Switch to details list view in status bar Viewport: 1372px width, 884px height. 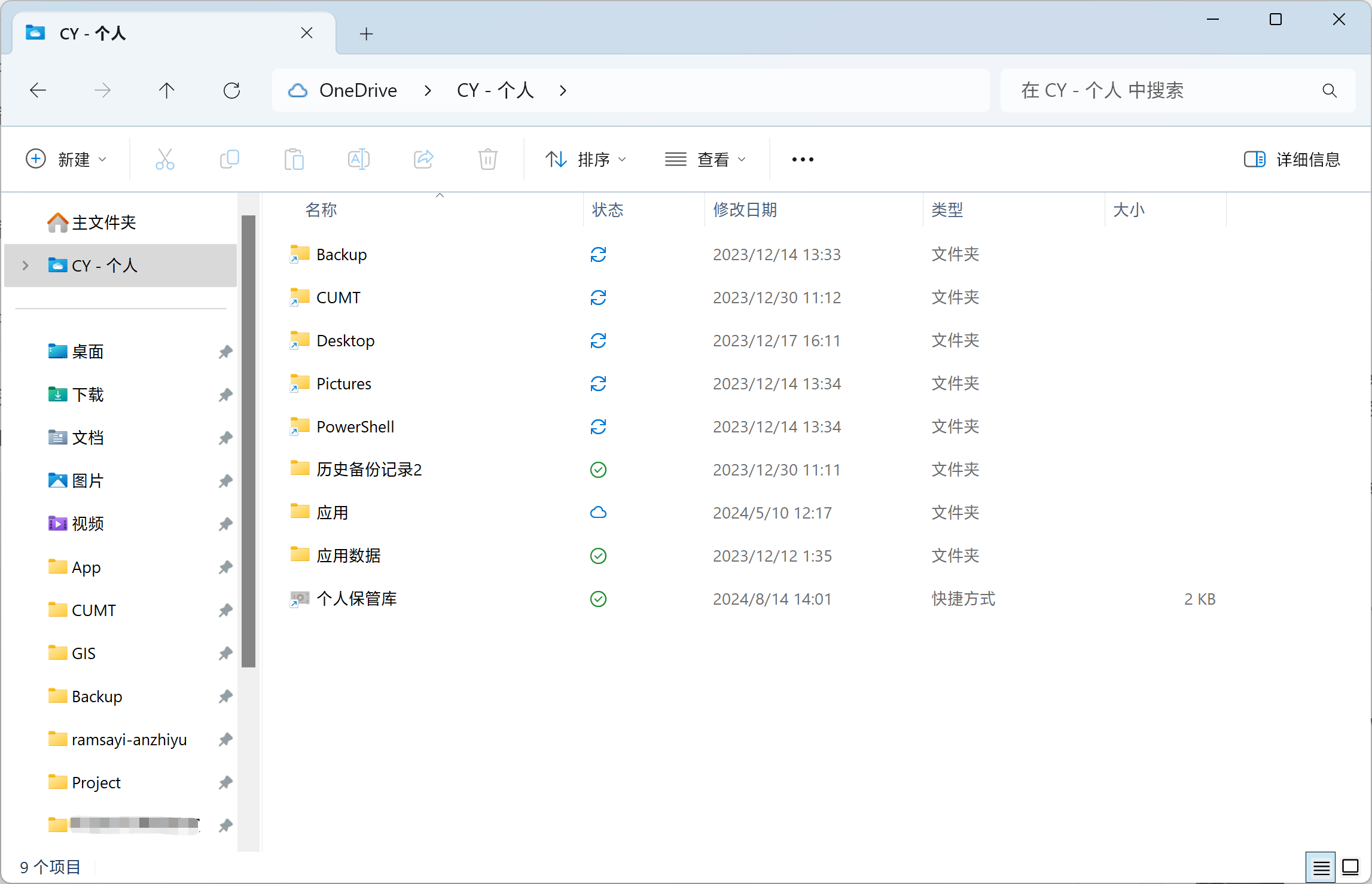click(1321, 867)
